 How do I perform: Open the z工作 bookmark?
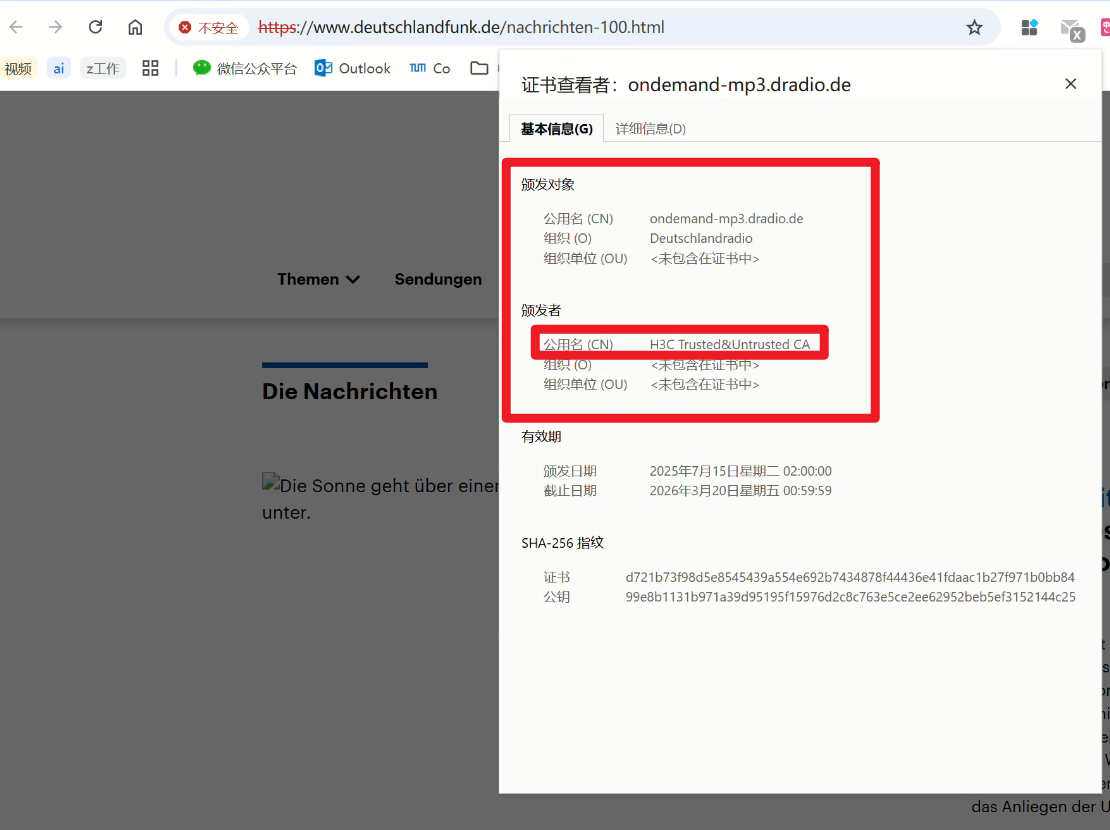[103, 68]
